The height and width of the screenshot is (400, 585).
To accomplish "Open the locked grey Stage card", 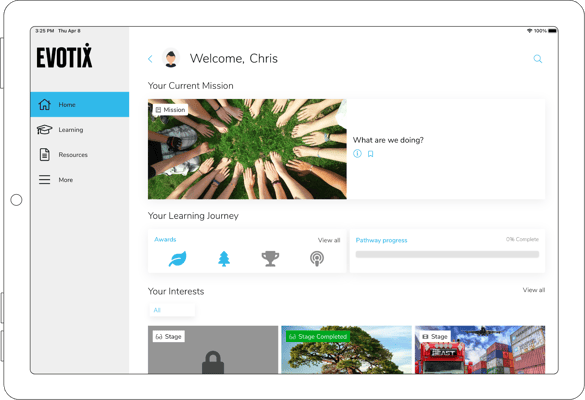I will (x=213, y=350).
